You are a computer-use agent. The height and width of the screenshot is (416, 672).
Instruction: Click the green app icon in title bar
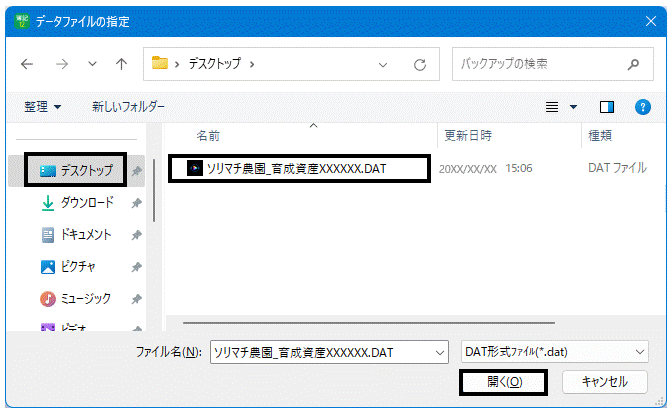[21, 21]
